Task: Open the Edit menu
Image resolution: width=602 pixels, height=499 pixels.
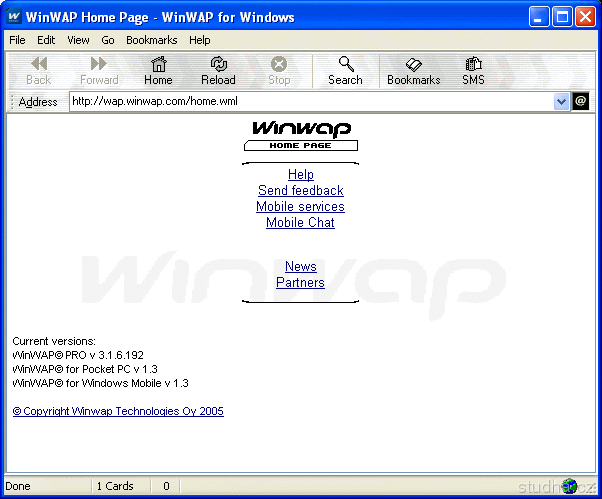Action: tap(46, 40)
